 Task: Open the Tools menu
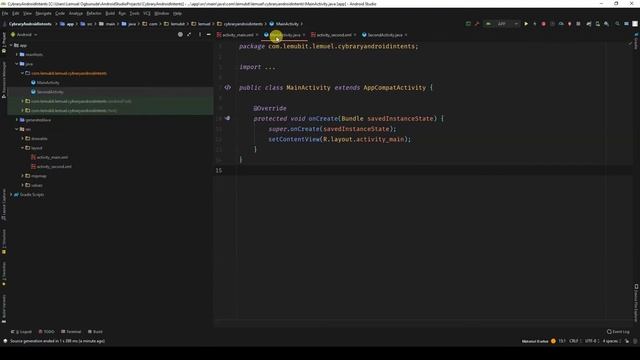coord(134,13)
